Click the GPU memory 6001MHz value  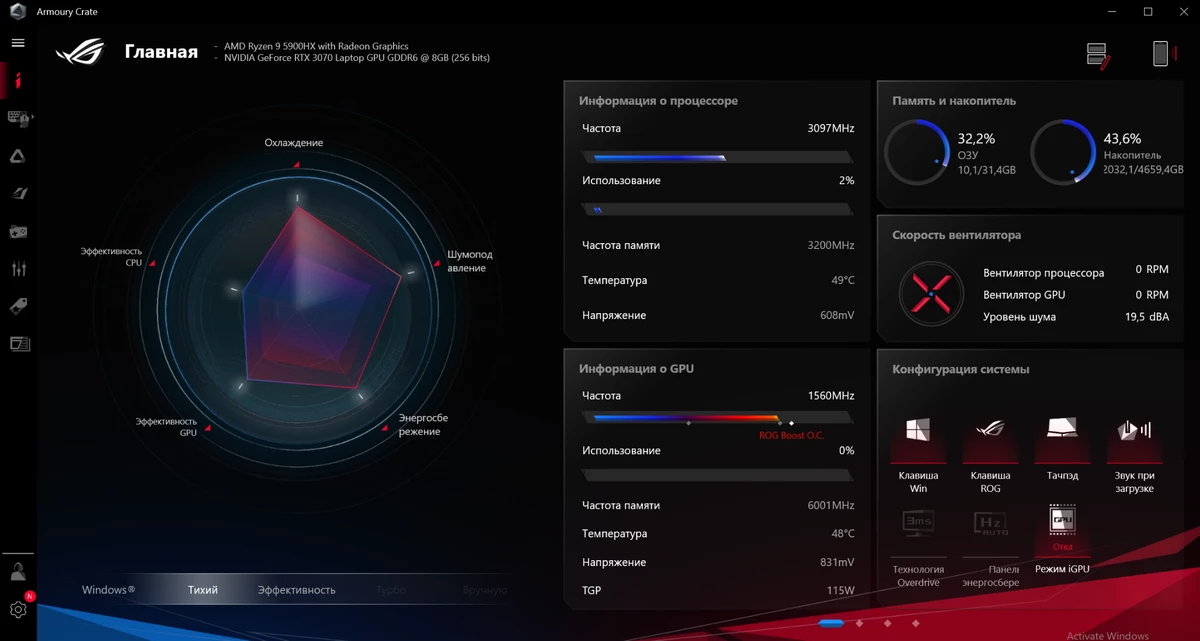pyautogui.click(x=830, y=506)
